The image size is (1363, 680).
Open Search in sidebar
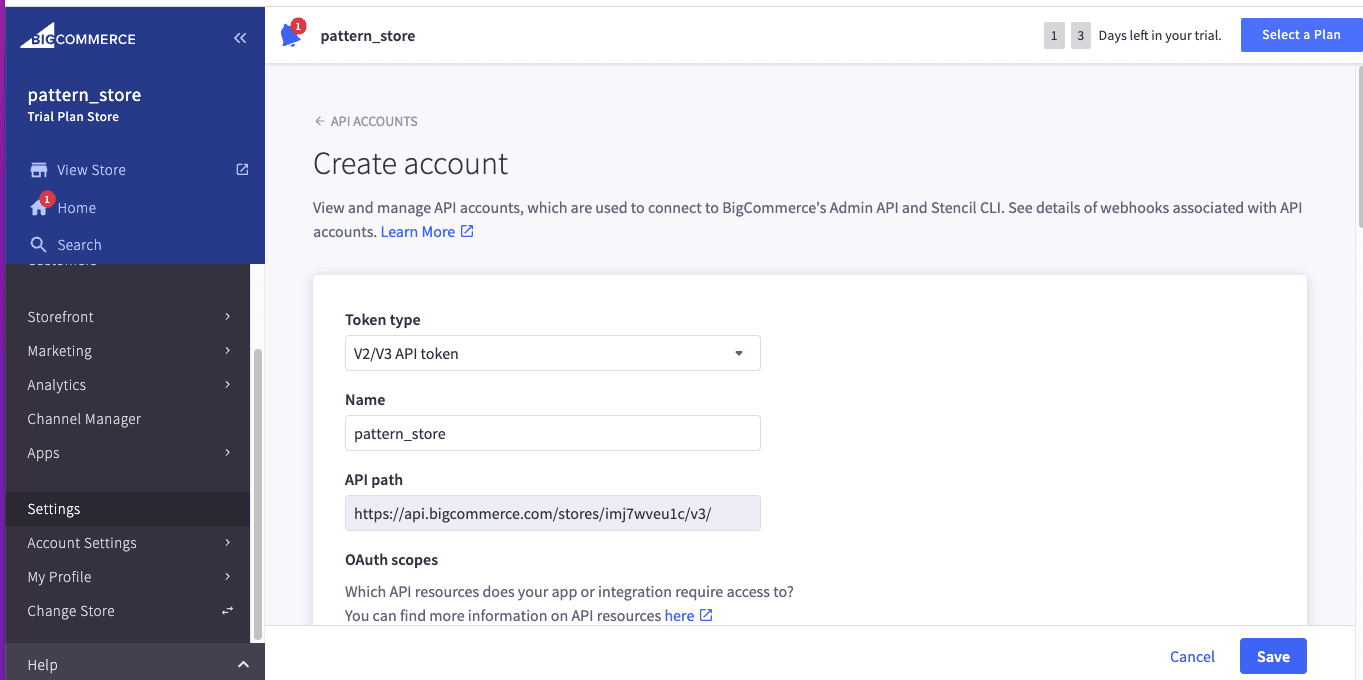[x=79, y=245]
